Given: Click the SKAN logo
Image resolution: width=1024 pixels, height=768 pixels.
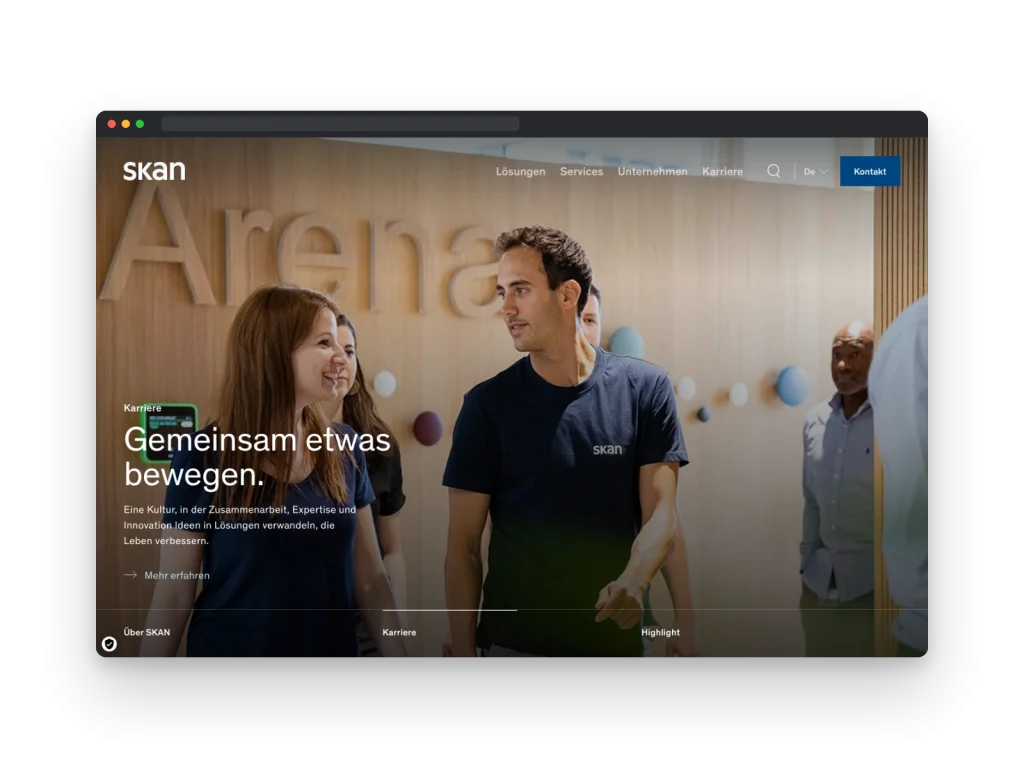Looking at the screenshot, I should click(154, 170).
